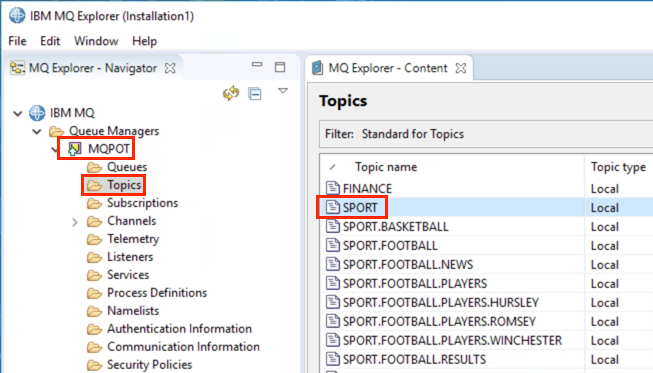Select the Subscriptions folder
The height and width of the screenshot is (373, 653).
coord(142,203)
